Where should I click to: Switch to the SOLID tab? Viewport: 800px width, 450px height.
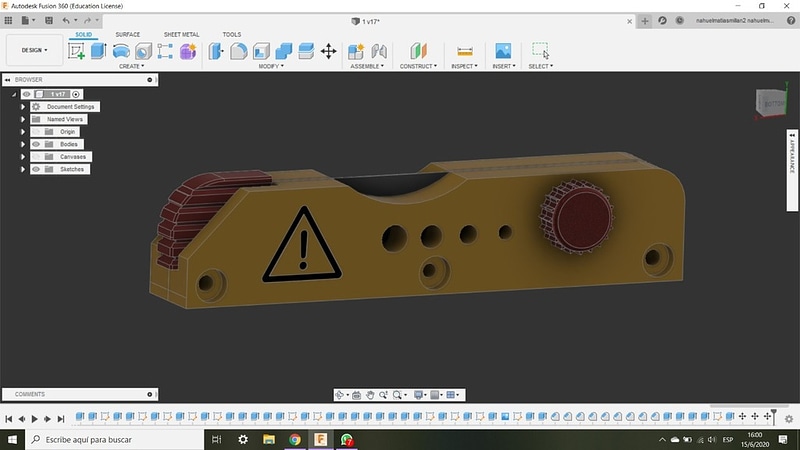pyautogui.click(x=83, y=35)
